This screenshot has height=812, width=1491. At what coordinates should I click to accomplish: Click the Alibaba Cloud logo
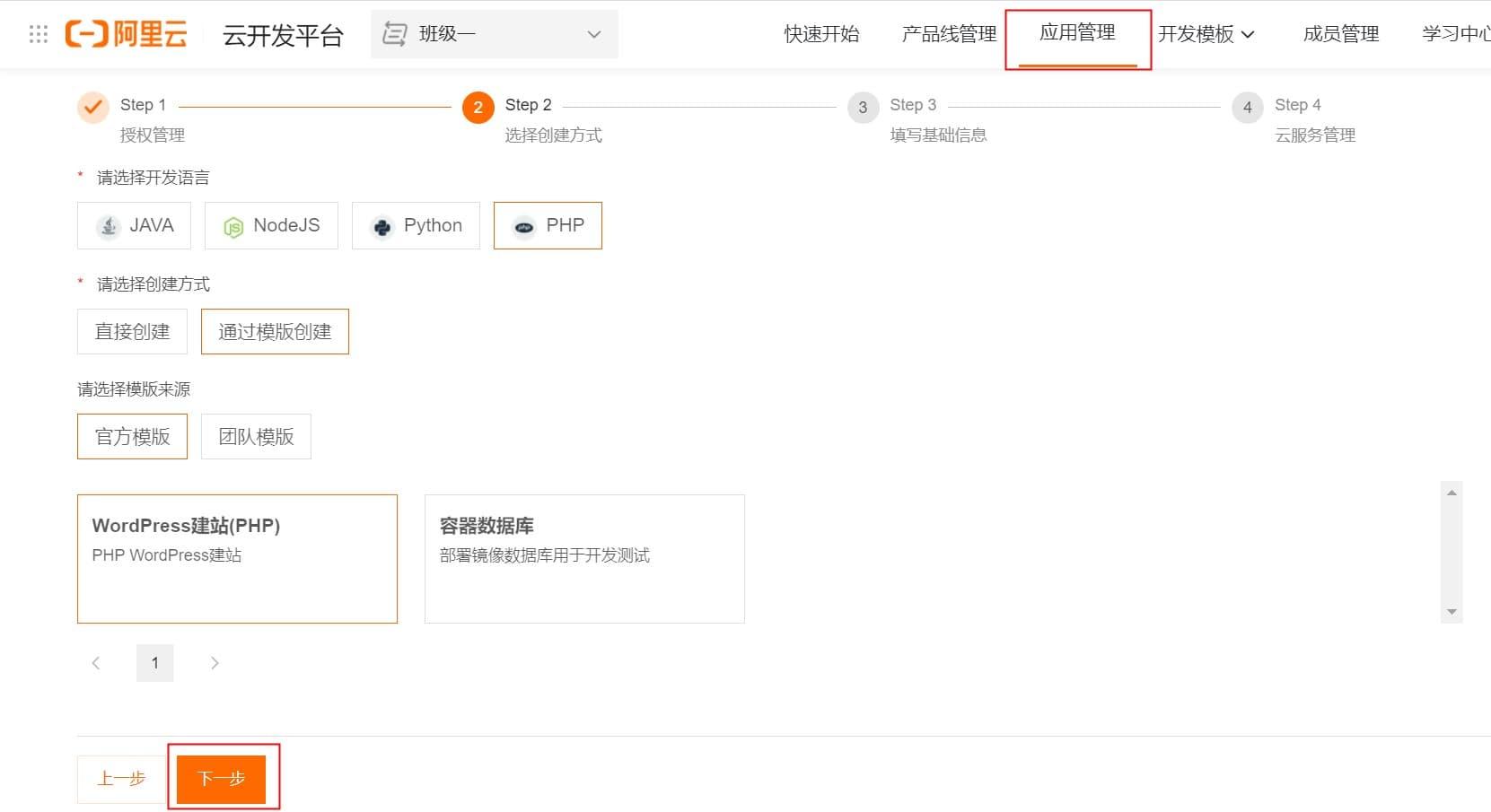click(x=127, y=34)
